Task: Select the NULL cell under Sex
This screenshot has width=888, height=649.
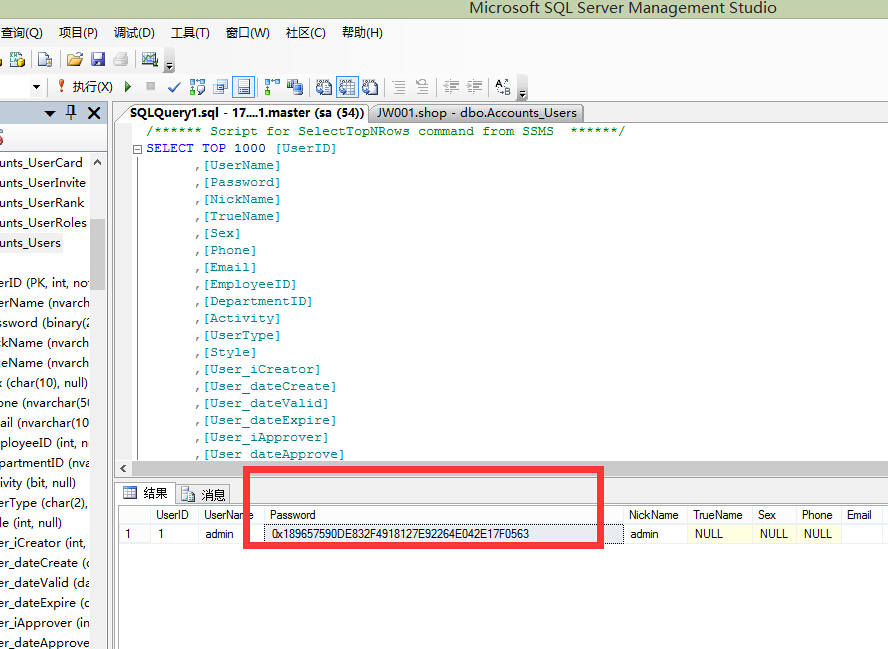Action: [774, 534]
